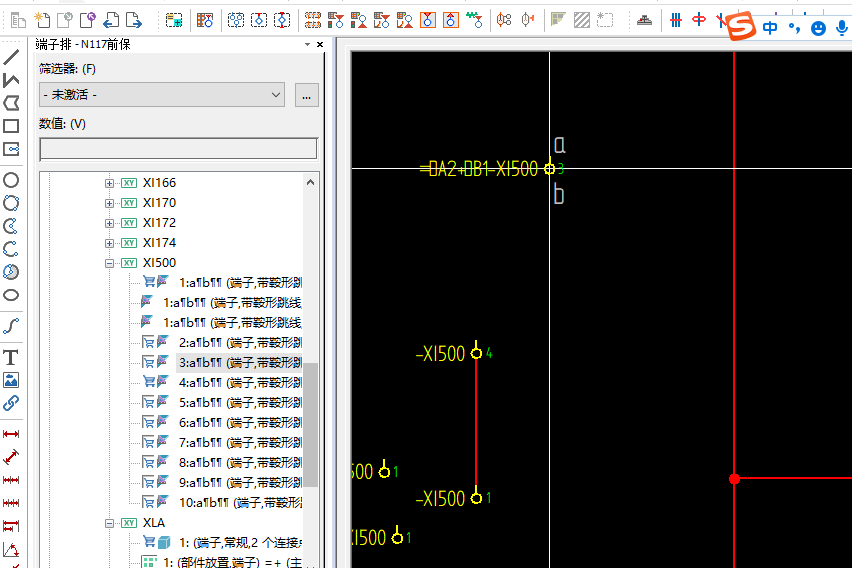Select the Spline curve tool
Screen dimensions: 852x568
pyautogui.click(x=11, y=326)
